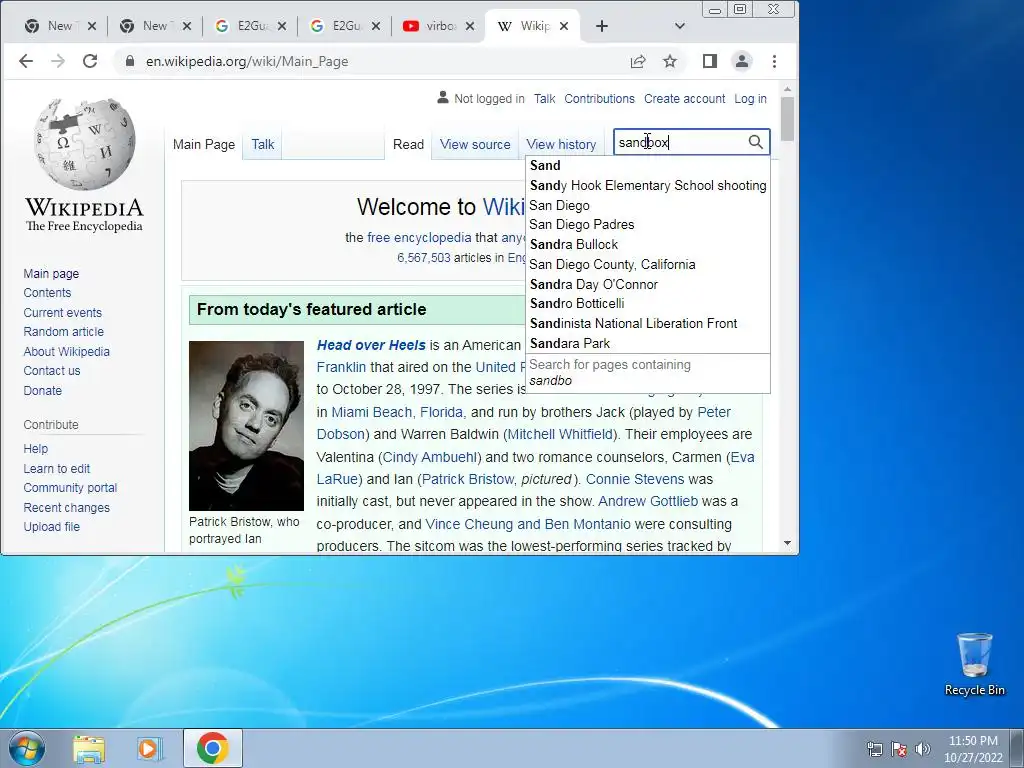Click the address bar URL
Screen dimensions: 1024x768
(247, 61)
